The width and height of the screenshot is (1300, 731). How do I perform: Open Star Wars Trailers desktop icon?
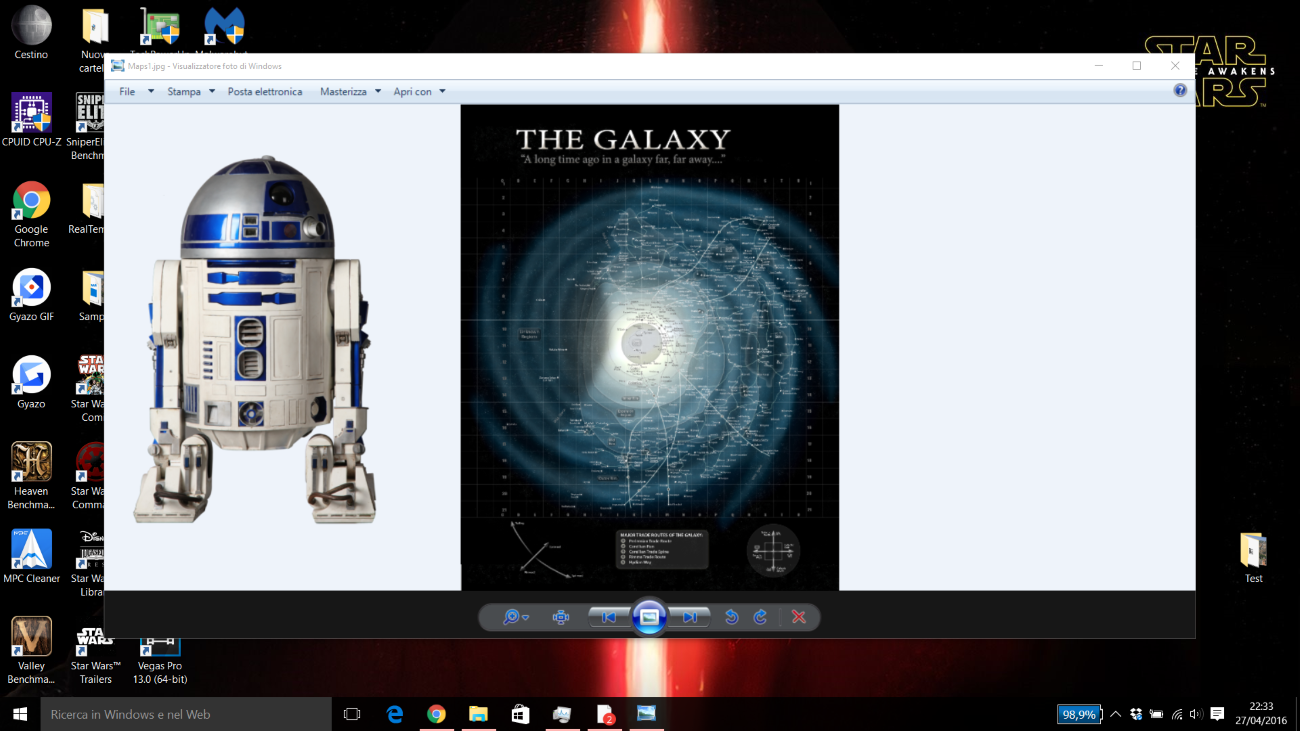[95, 655]
